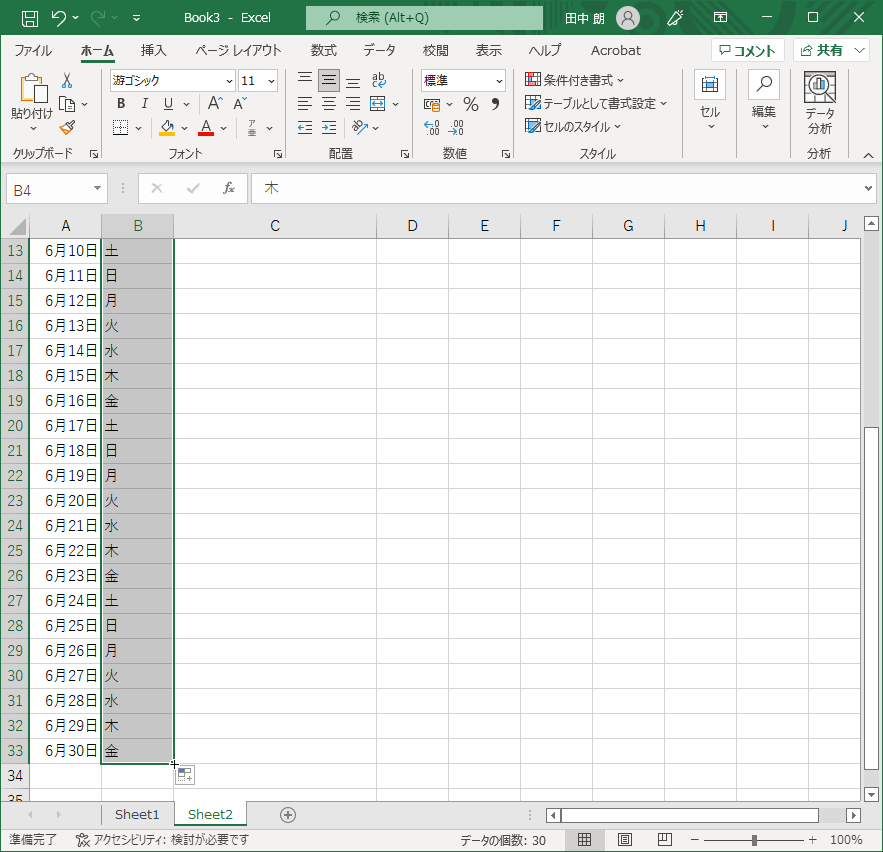Click the Cut scissors icon
The width and height of the screenshot is (883, 852).
point(67,81)
